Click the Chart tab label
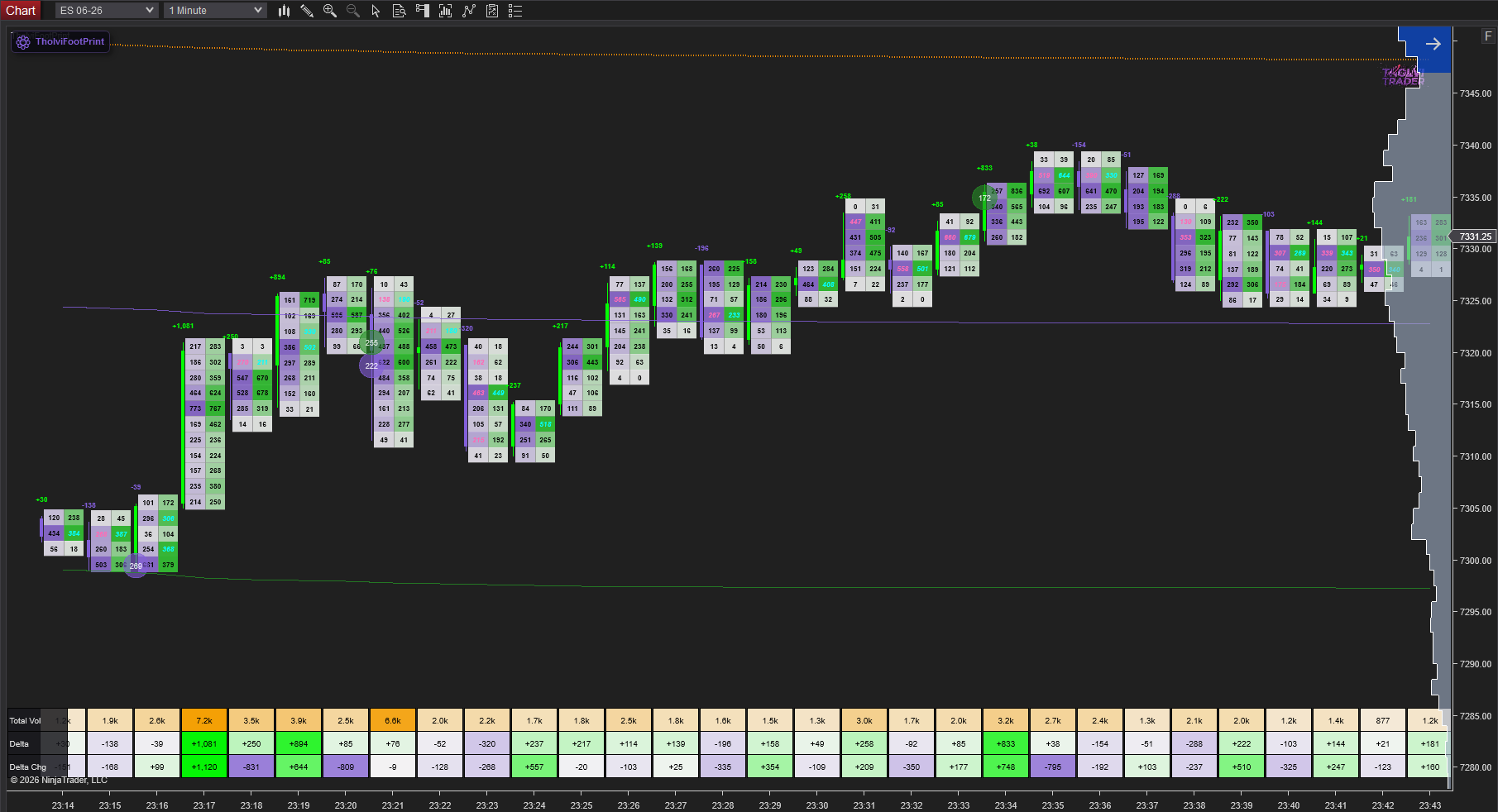 [x=21, y=11]
